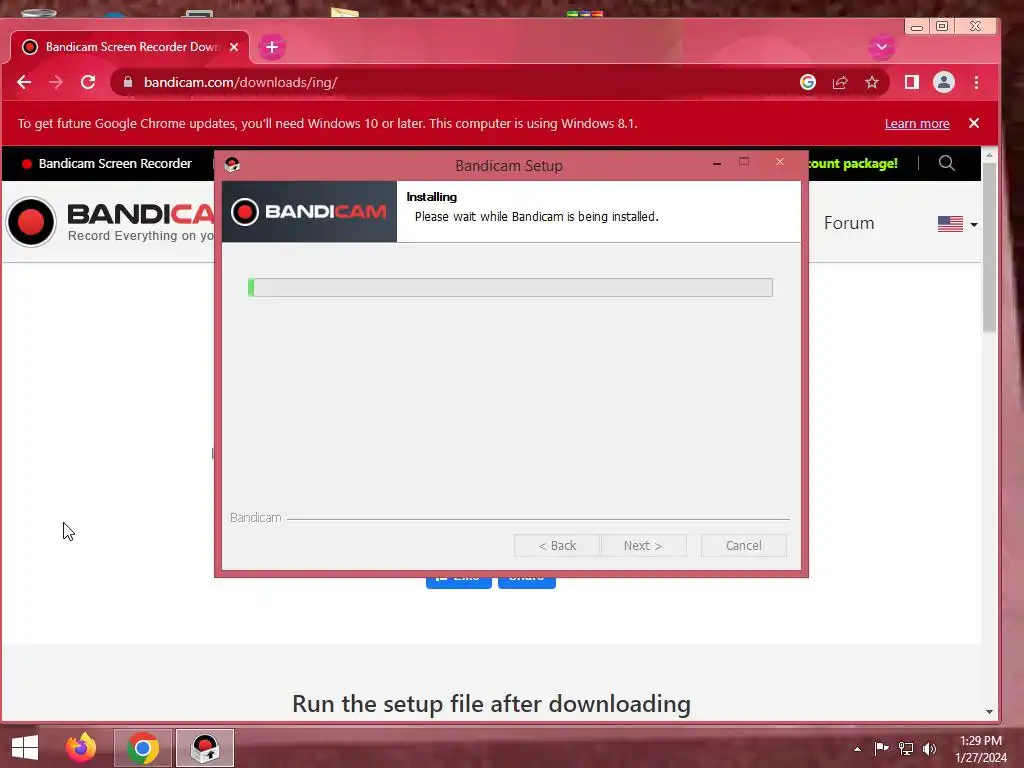This screenshot has width=1024, height=768.
Task: Bookmark this tab with the star
Action: (872, 82)
